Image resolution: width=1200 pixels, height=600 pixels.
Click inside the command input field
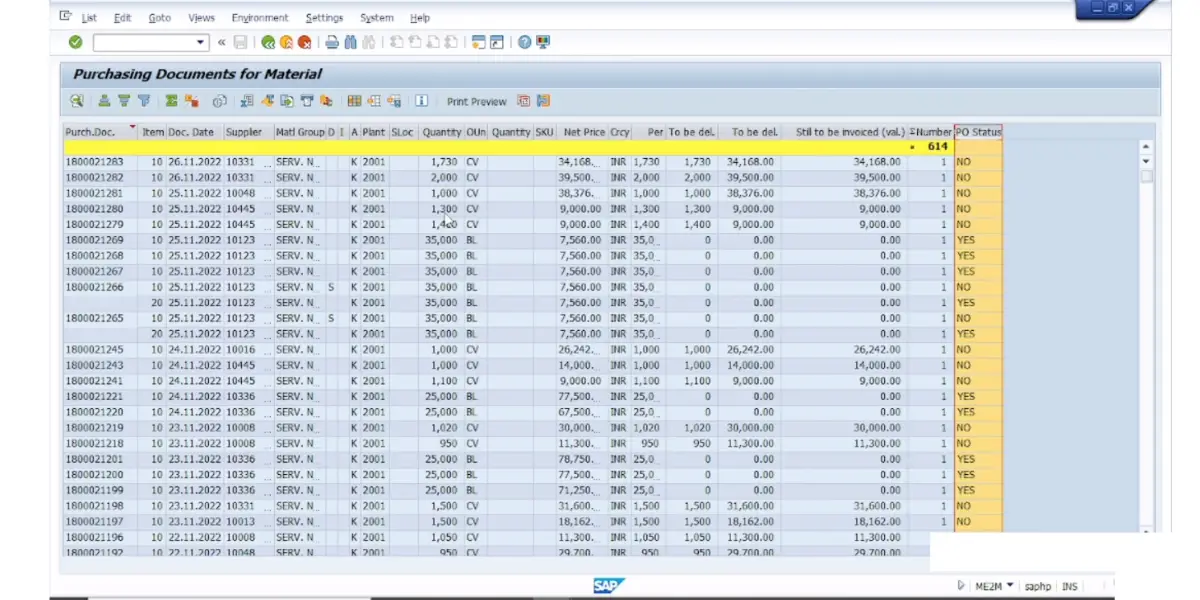(x=143, y=42)
